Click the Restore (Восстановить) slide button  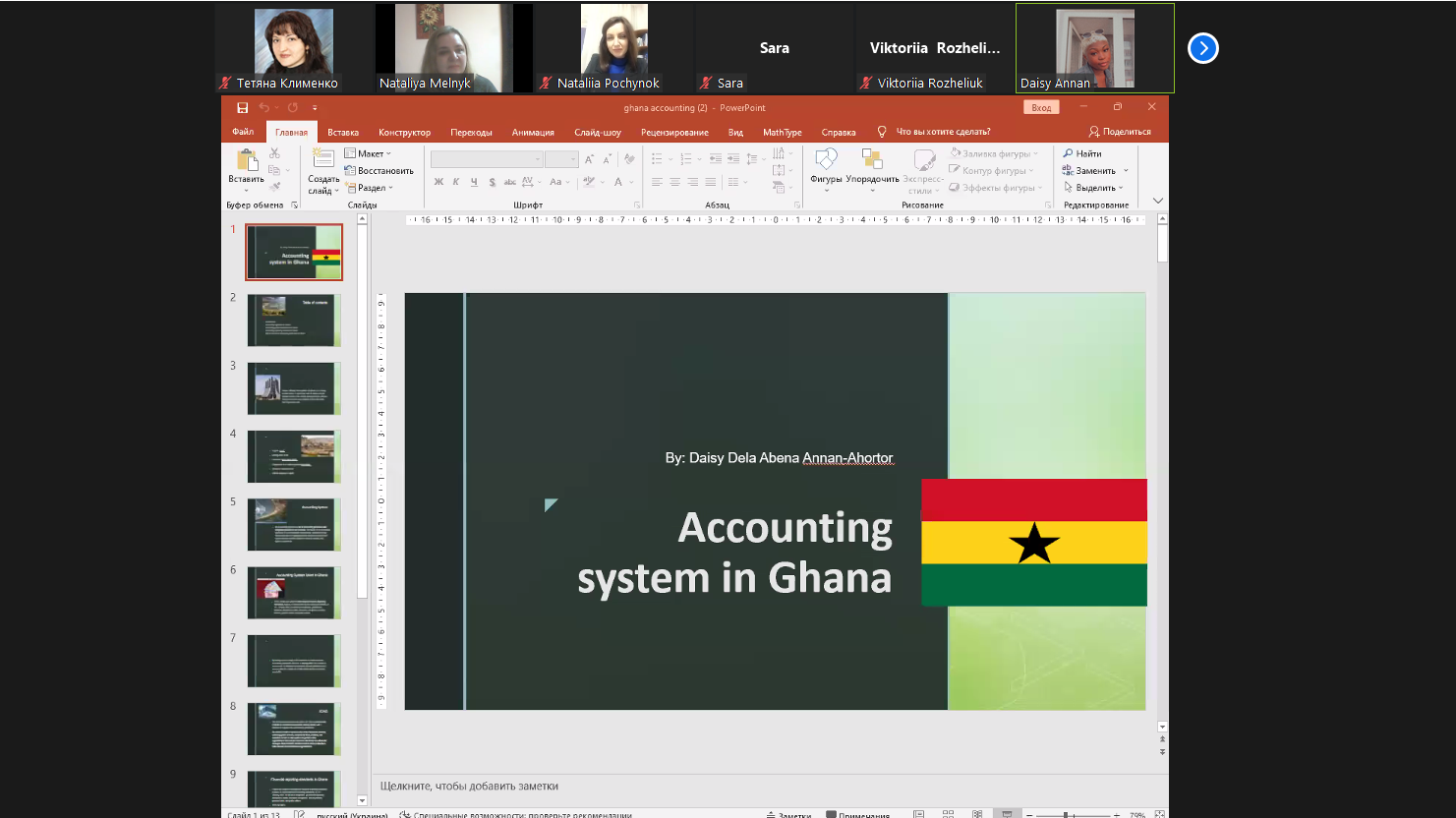379,171
